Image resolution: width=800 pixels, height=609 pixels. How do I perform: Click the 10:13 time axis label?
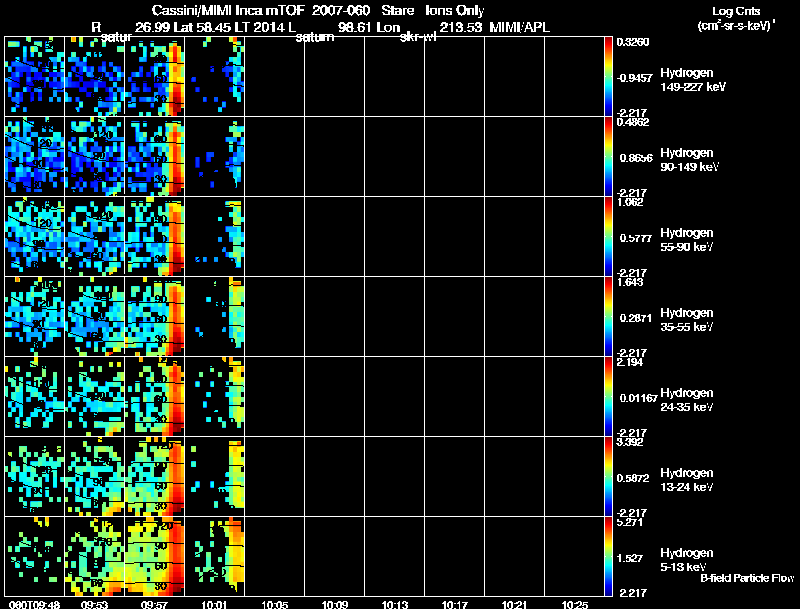coord(394,604)
